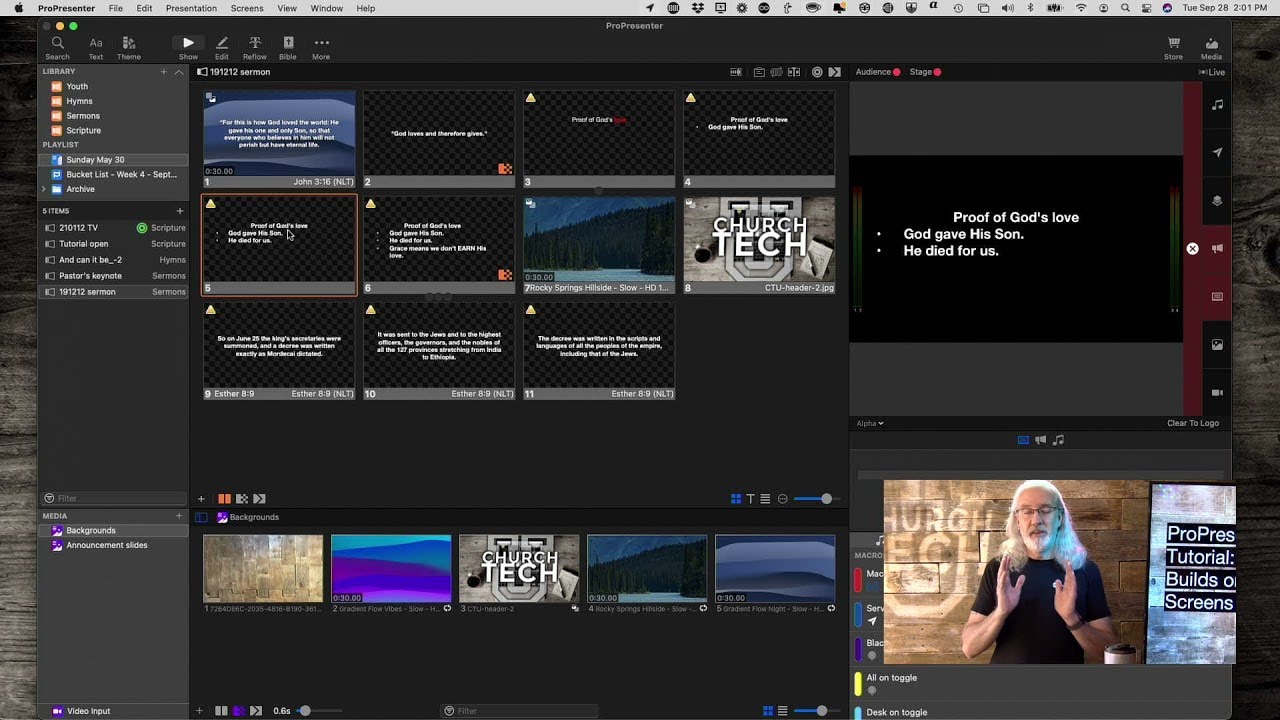Open the Window menu
Image resolution: width=1280 pixels, height=720 pixels.
(x=327, y=8)
